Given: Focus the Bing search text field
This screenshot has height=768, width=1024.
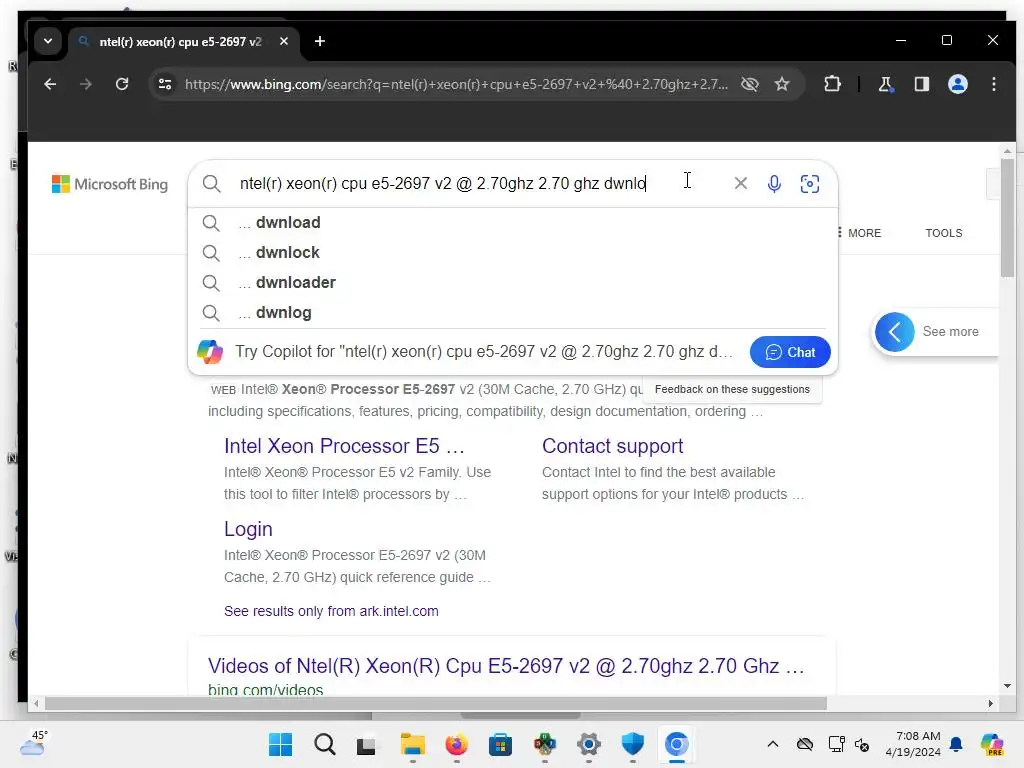Looking at the screenshot, I should click(443, 184).
